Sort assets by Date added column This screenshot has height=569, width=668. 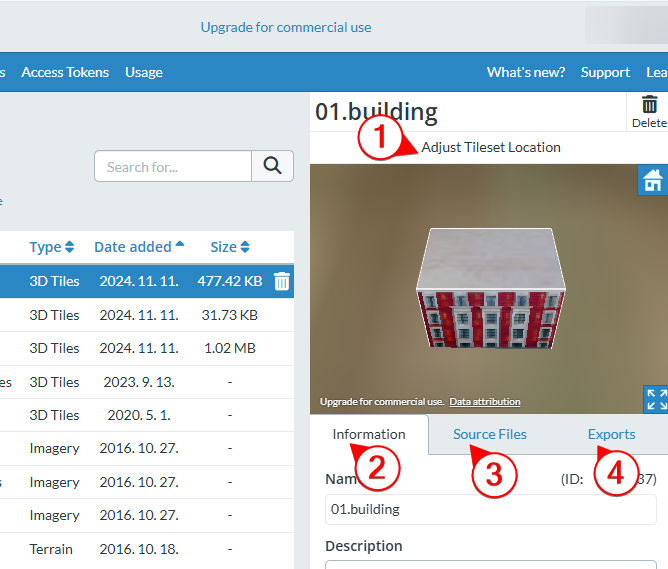tap(138, 247)
